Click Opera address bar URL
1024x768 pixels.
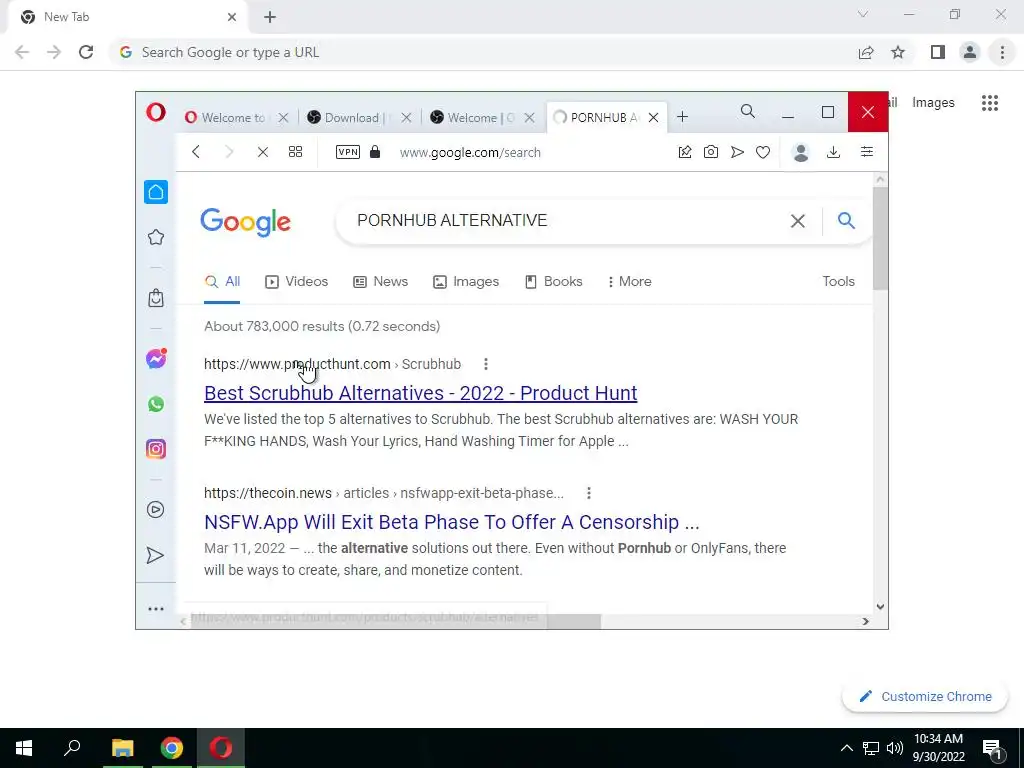[x=470, y=152]
